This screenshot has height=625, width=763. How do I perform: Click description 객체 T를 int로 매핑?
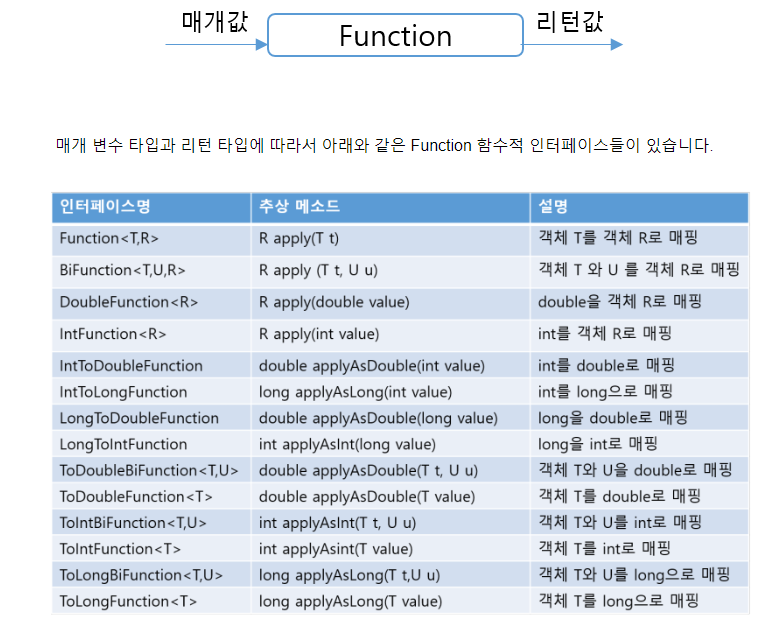[x=639, y=549]
